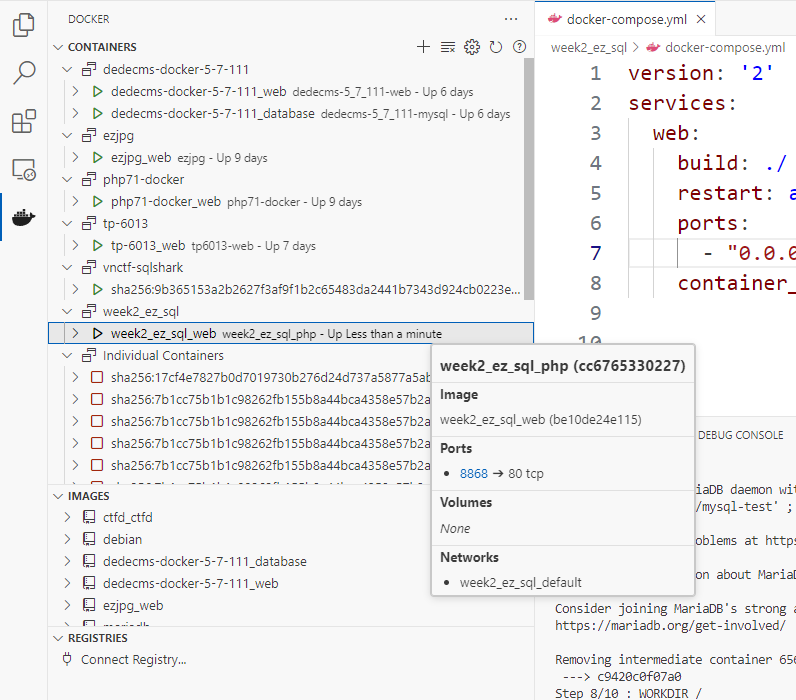Screen dimensions: 796x700
Task: Select the docker-compose.yml editor tab
Action: tap(628, 19)
